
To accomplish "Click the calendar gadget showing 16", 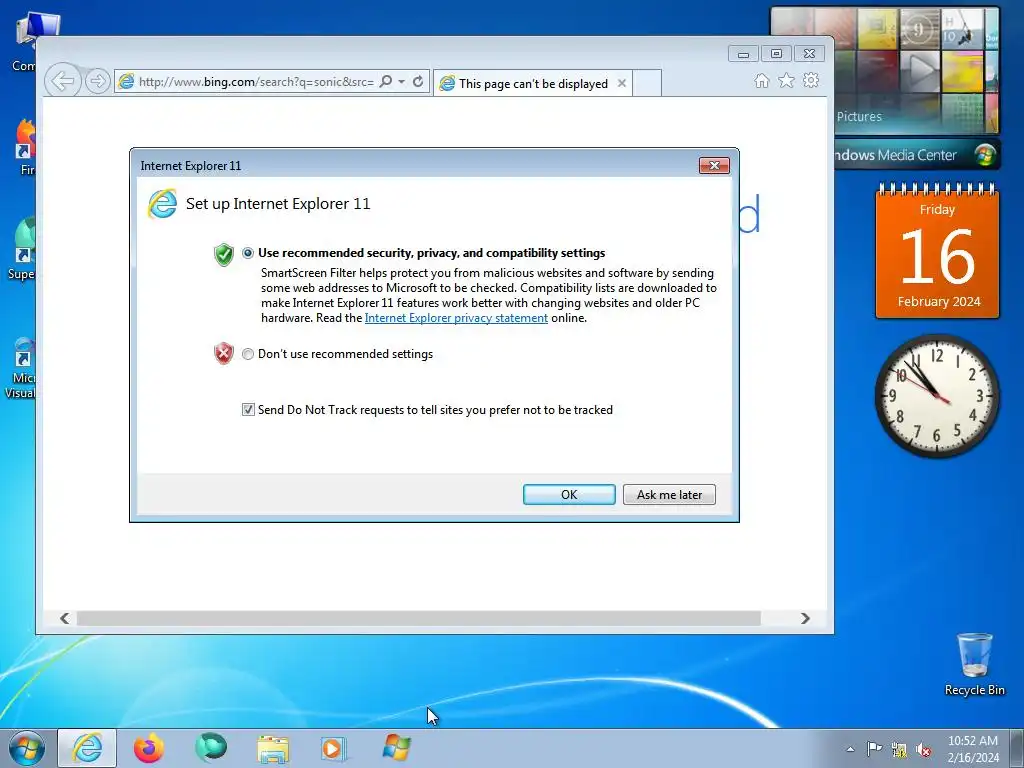I will point(937,251).
